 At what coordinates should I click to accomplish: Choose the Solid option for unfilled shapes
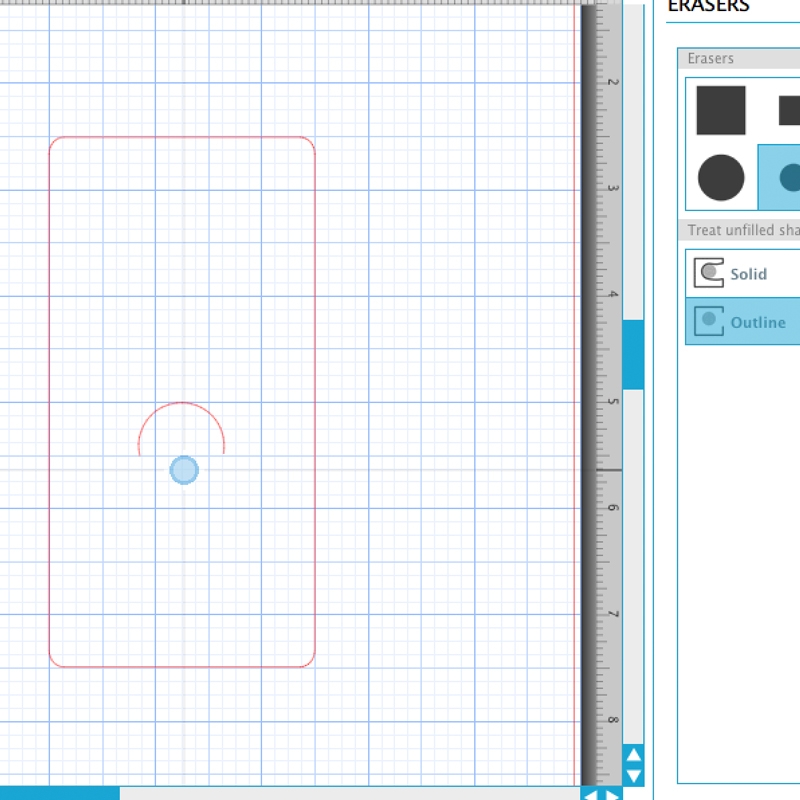coord(742,273)
